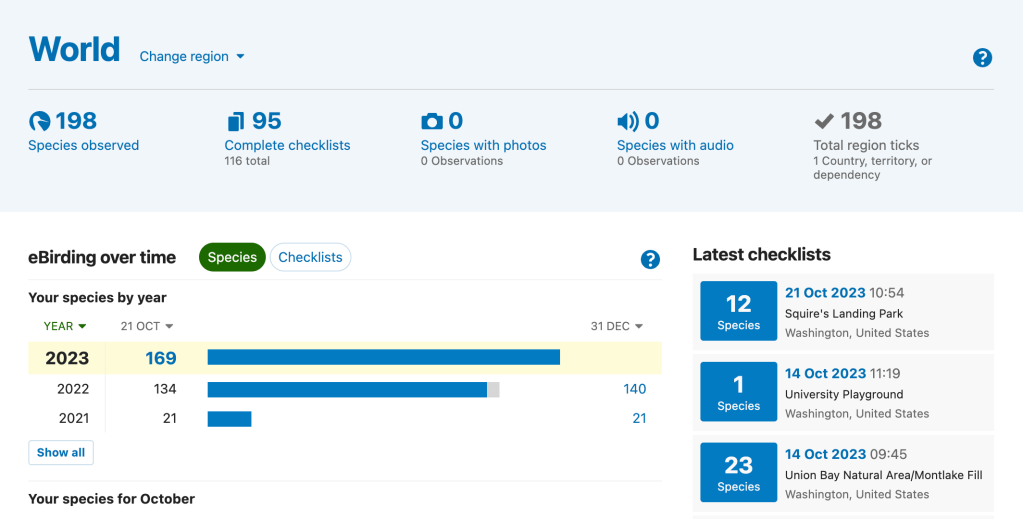Click the speaker icon for species audio
Image resolution: width=1023 pixels, height=519 pixels.
[627, 122]
